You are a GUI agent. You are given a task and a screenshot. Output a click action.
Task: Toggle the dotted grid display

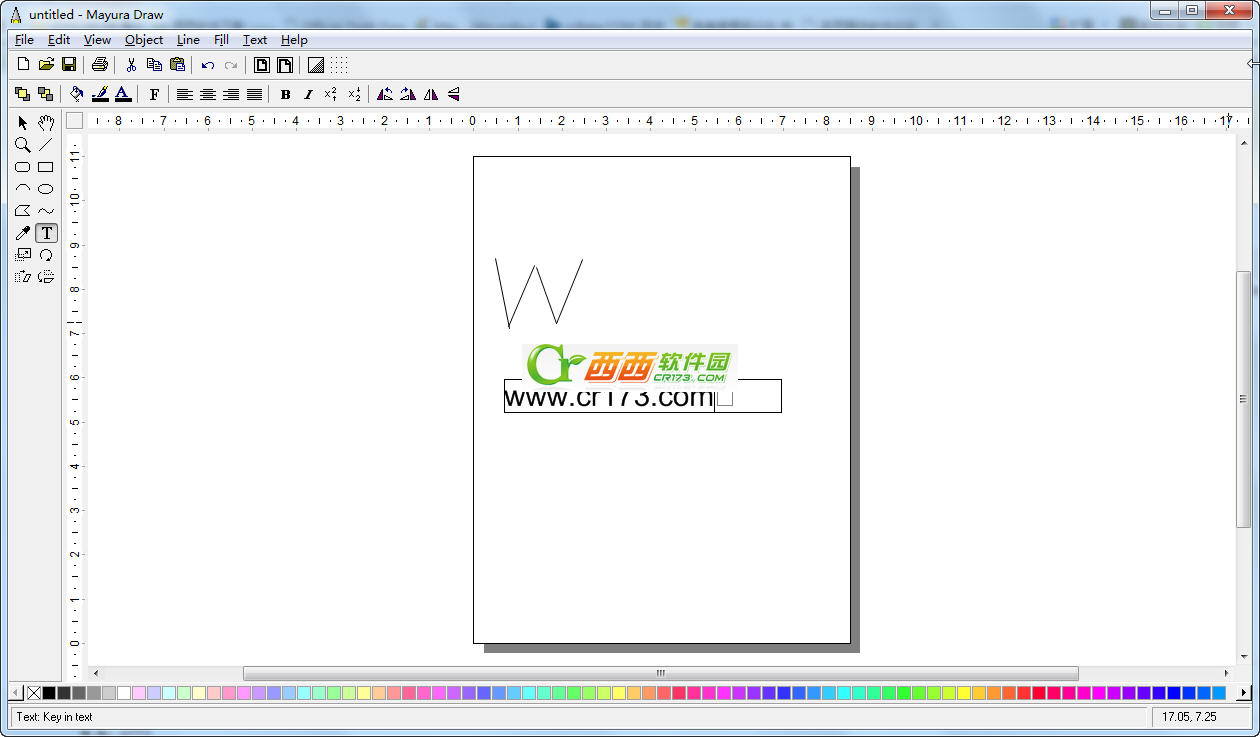[339, 65]
